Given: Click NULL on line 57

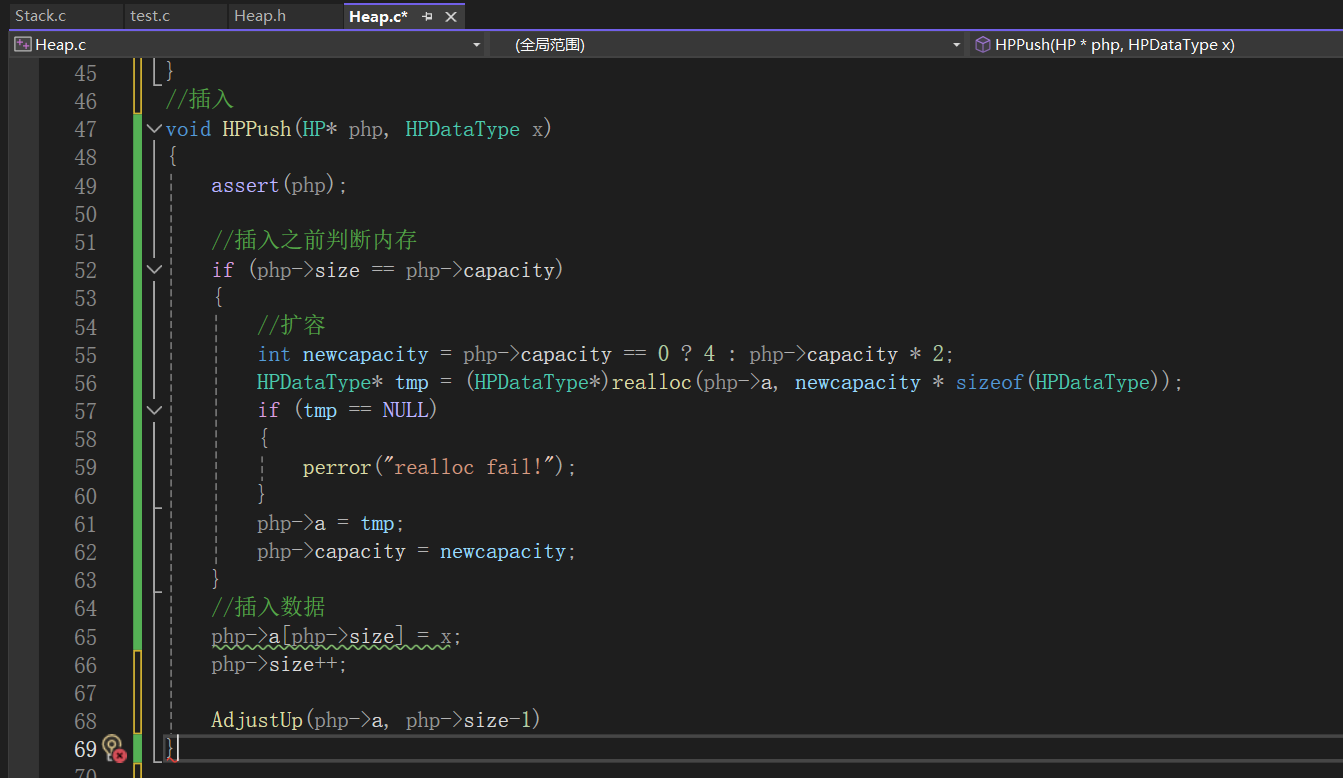Looking at the screenshot, I should point(405,410).
